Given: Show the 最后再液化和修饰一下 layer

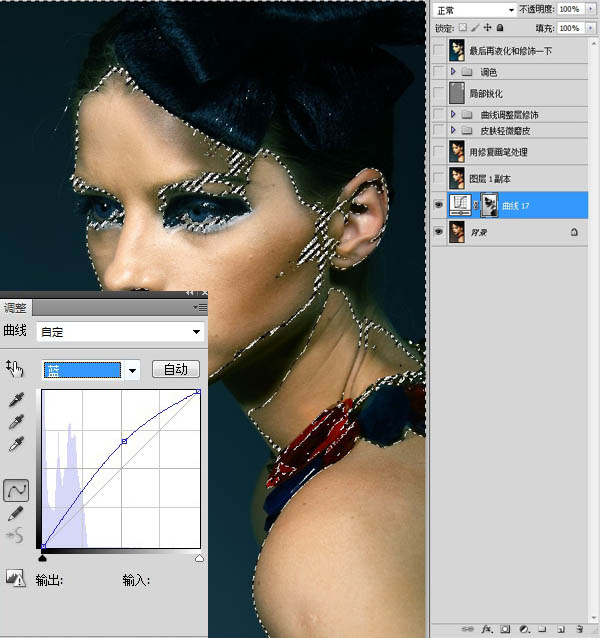Looking at the screenshot, I should click(x=439, y=50).
